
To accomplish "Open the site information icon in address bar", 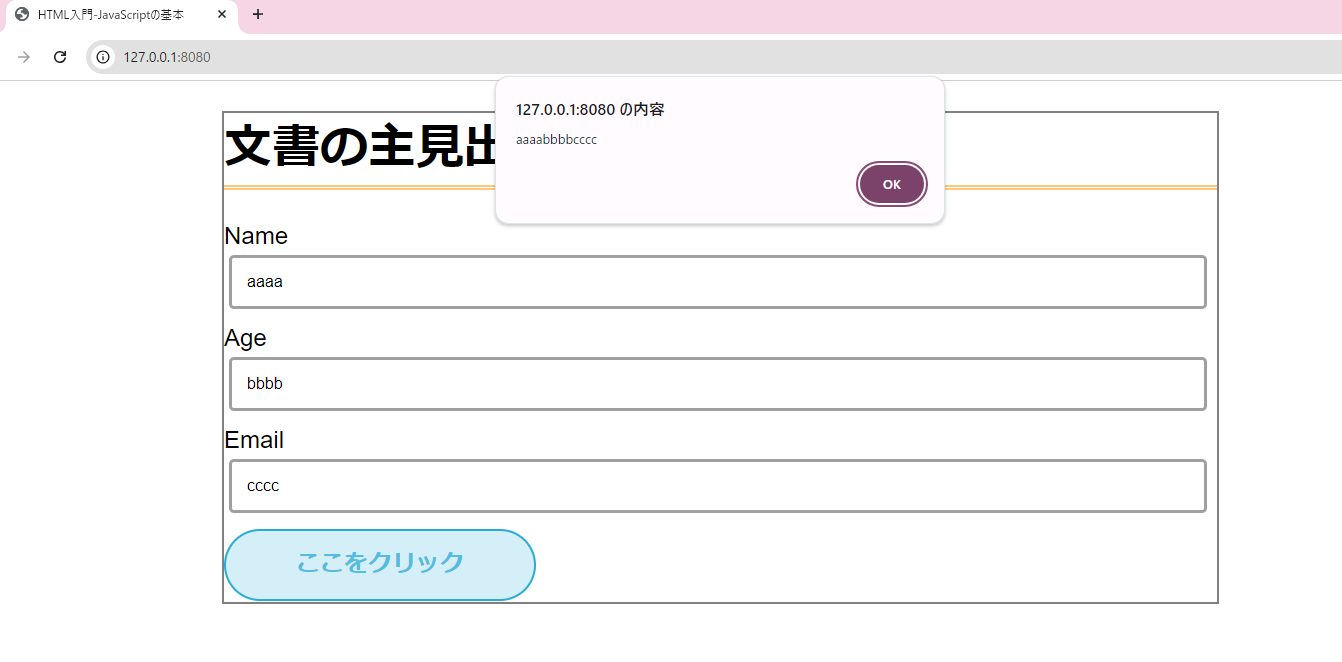I will 103,57.
